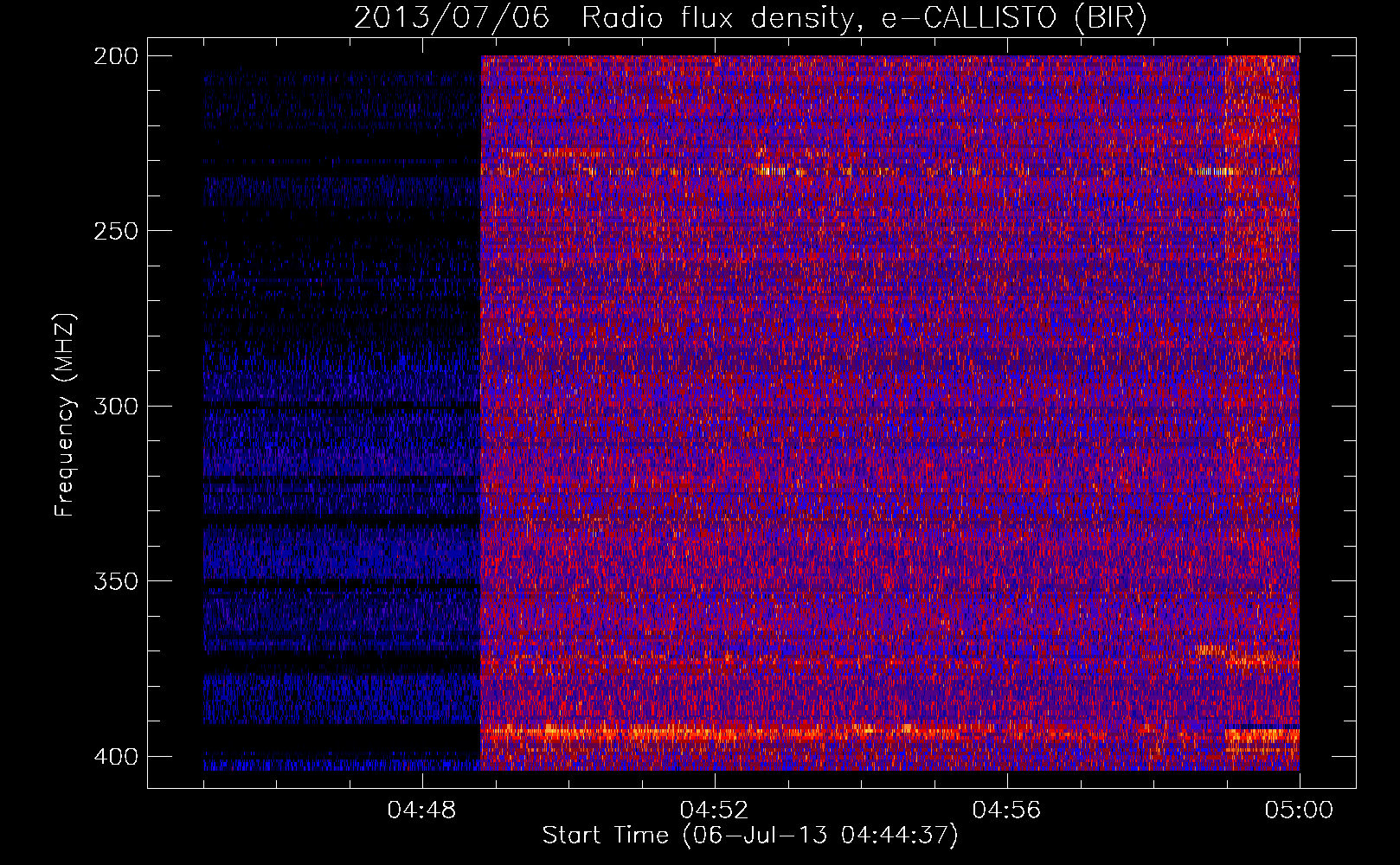Click the 200 frequency tick label
Image resolution: width=1400 pixels, height=865 pixels.
(x=116, y=56)
